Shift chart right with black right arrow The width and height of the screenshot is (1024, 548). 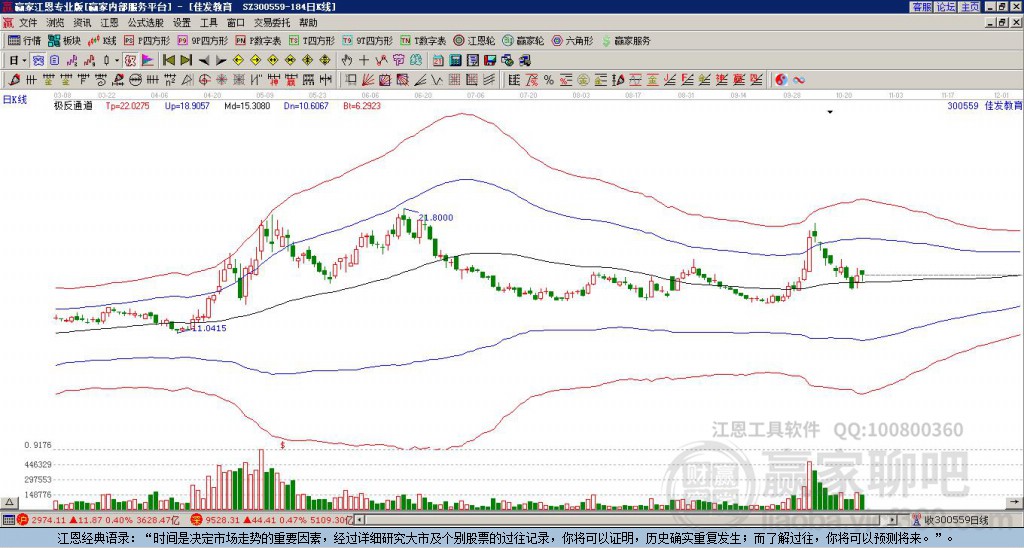[221, 61]
